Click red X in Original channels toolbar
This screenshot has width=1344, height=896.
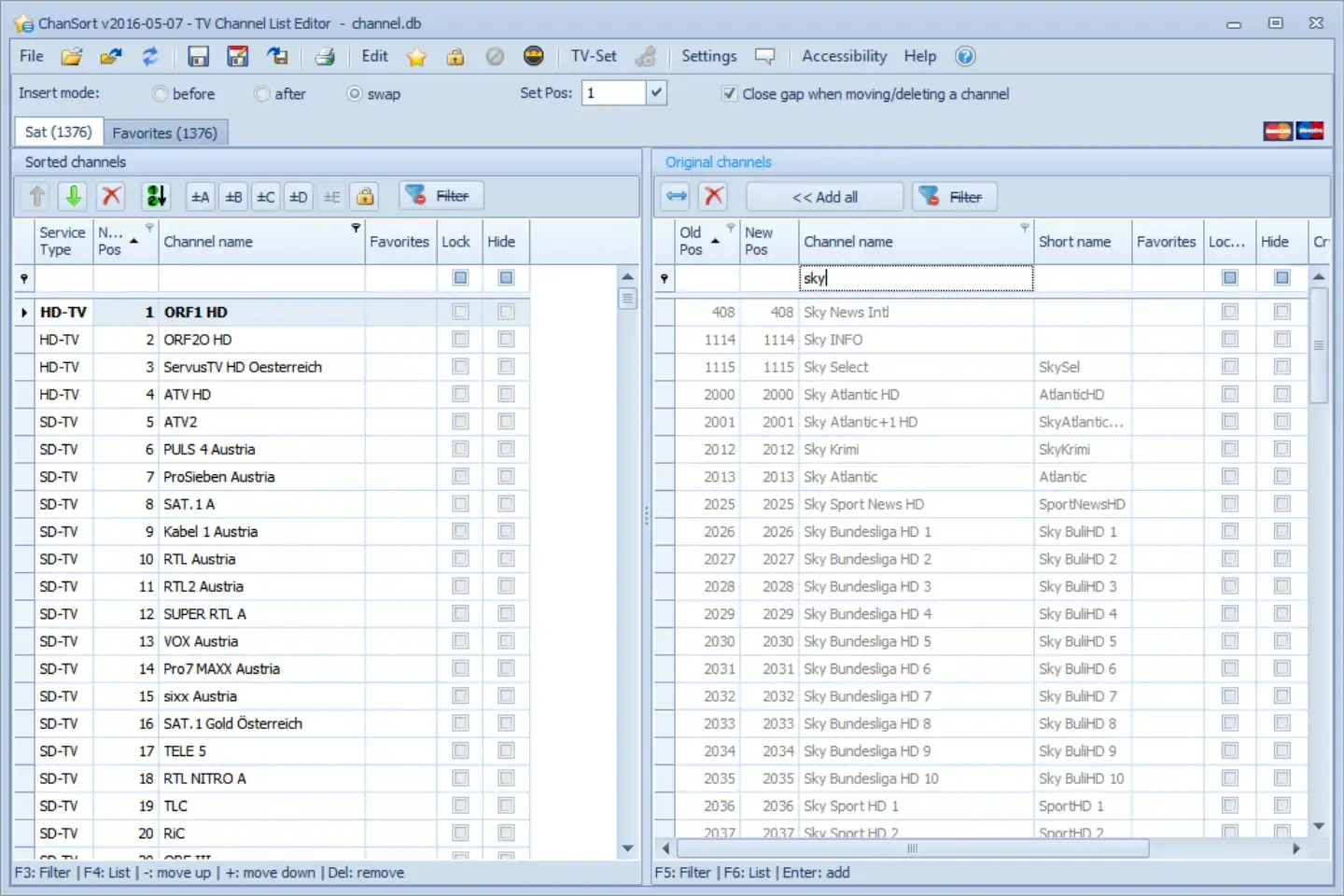click(714, 196)
